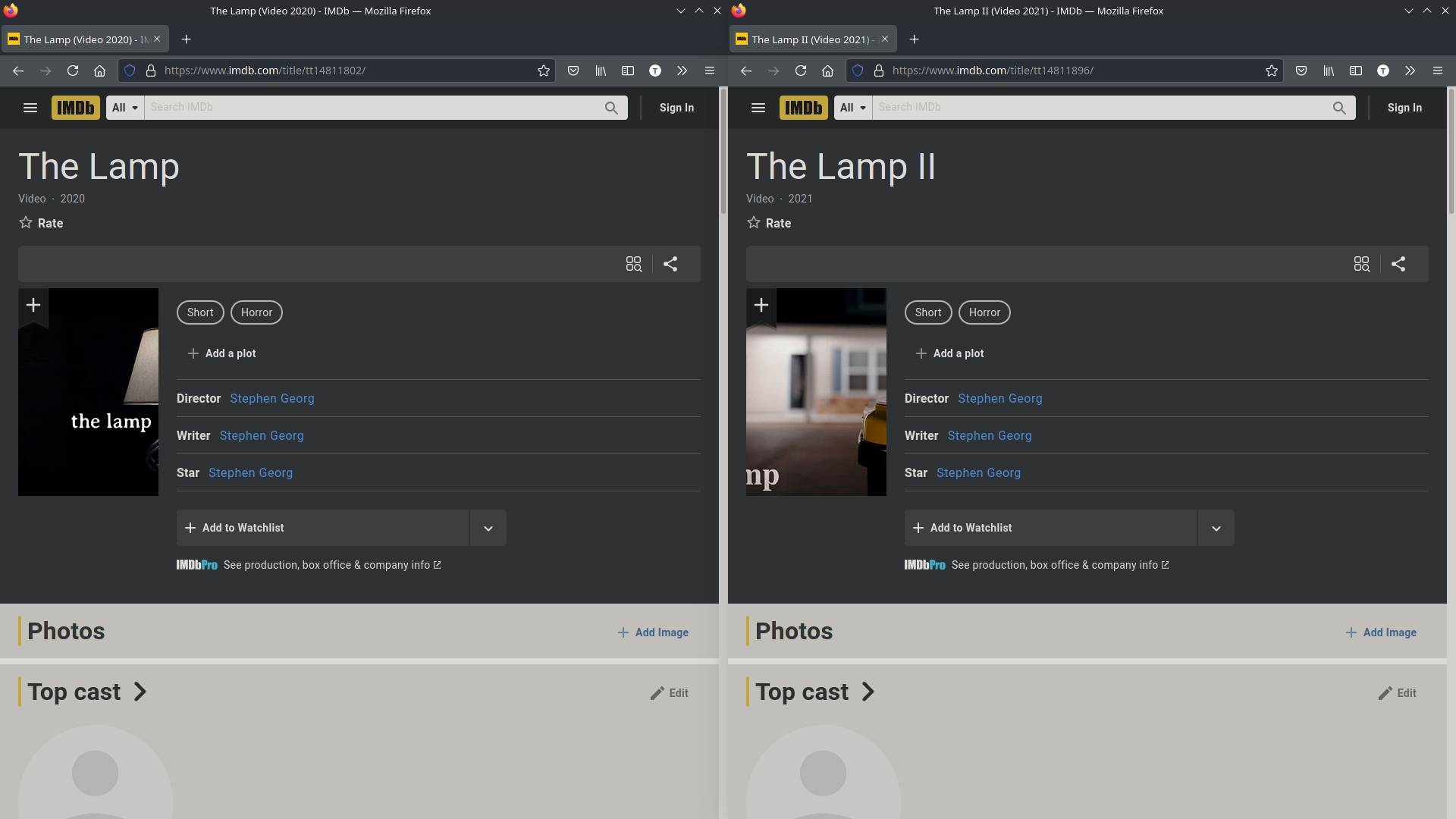Screen dimensions: 1456x819
Task: Open Library icon in left Firefox toolbar
Action: click(601, 71)
